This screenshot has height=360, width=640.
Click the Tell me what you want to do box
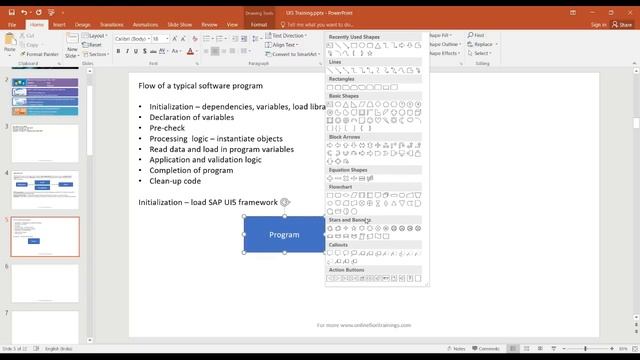pyautogui.click(x=317, y=25)
